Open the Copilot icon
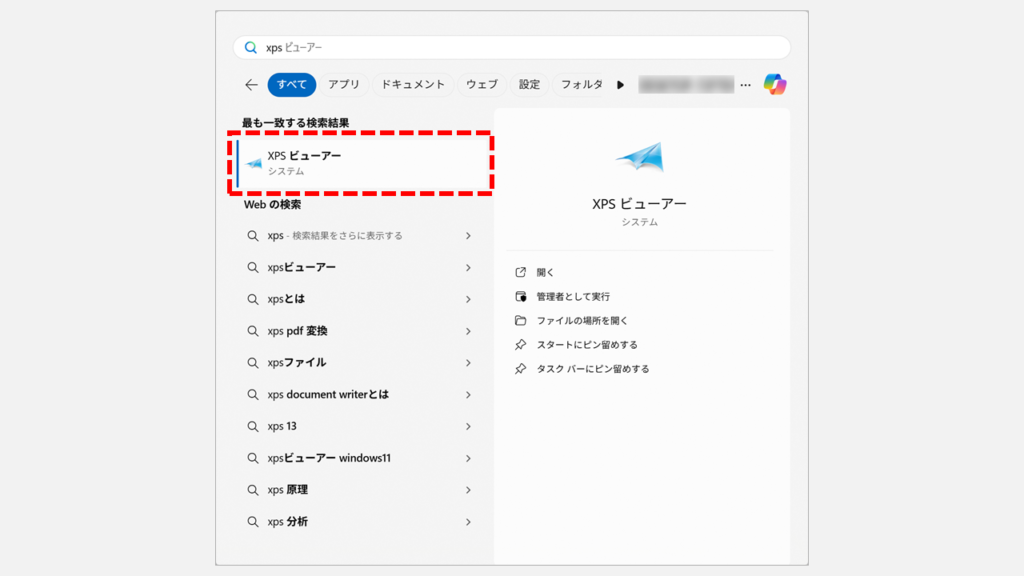 click(775, 84)
